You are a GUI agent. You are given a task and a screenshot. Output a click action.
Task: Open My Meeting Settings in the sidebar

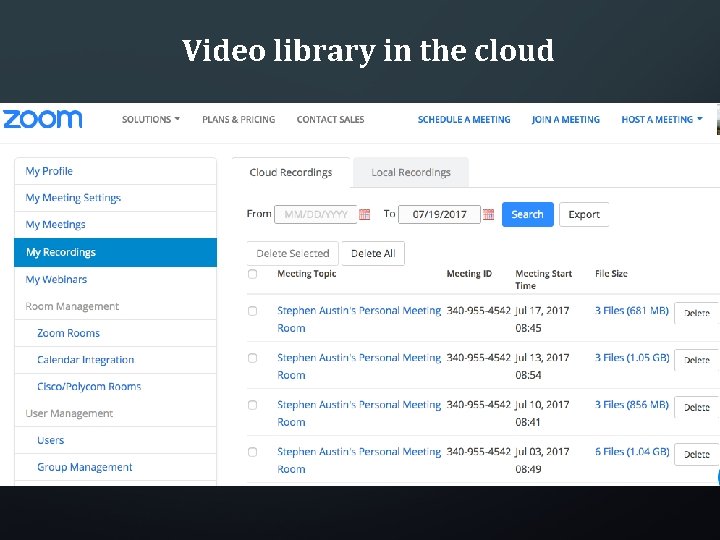(115, 198)
